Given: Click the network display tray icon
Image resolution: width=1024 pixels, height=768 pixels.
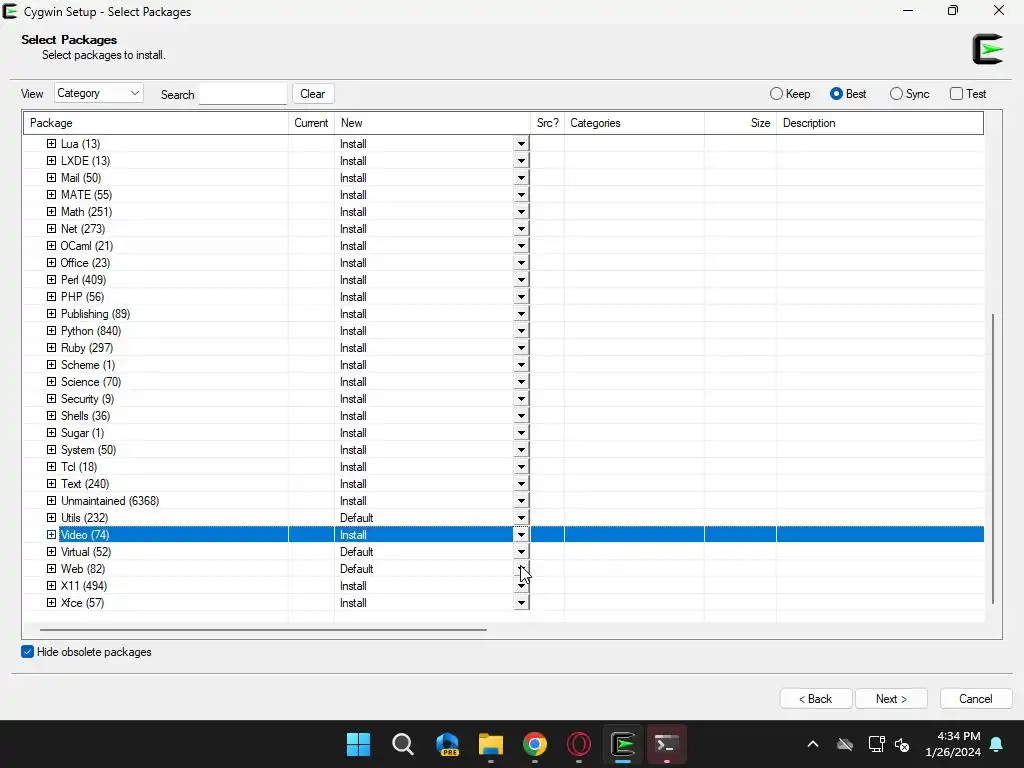Looking at the screenshot, I should (x=876, y=744).
